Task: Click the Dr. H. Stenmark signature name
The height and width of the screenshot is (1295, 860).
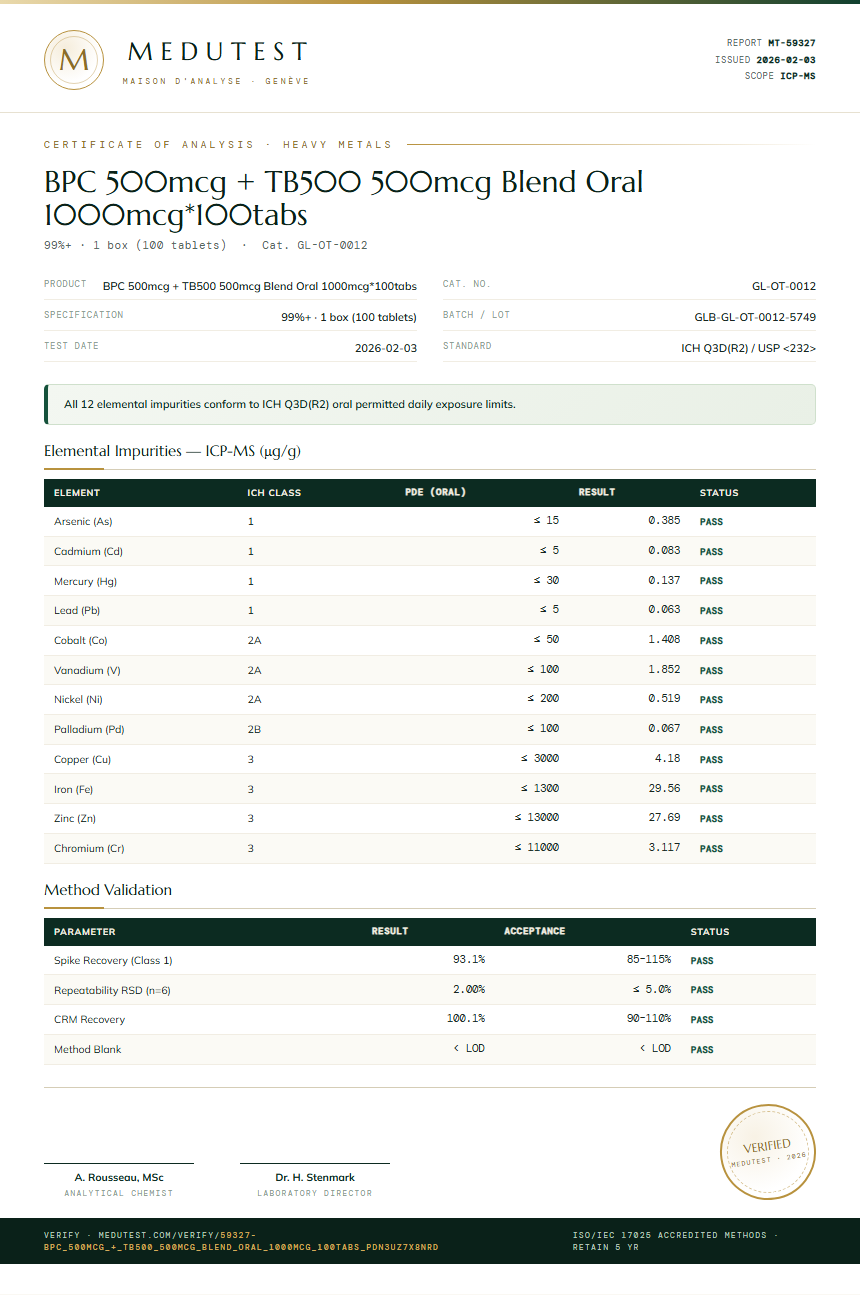Action: pos(315,1177)
